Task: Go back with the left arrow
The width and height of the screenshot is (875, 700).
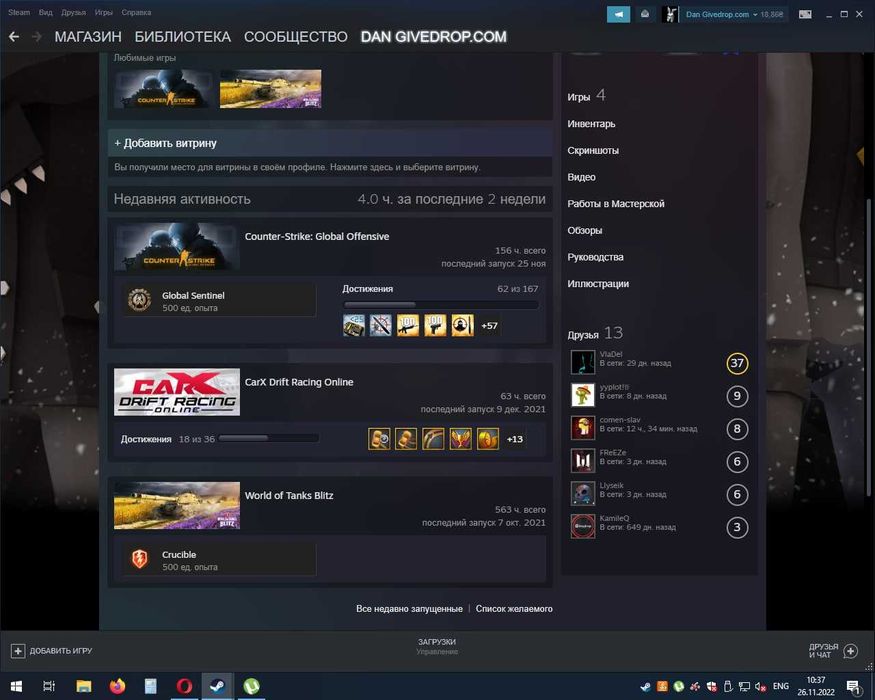Action: point(14,37)
